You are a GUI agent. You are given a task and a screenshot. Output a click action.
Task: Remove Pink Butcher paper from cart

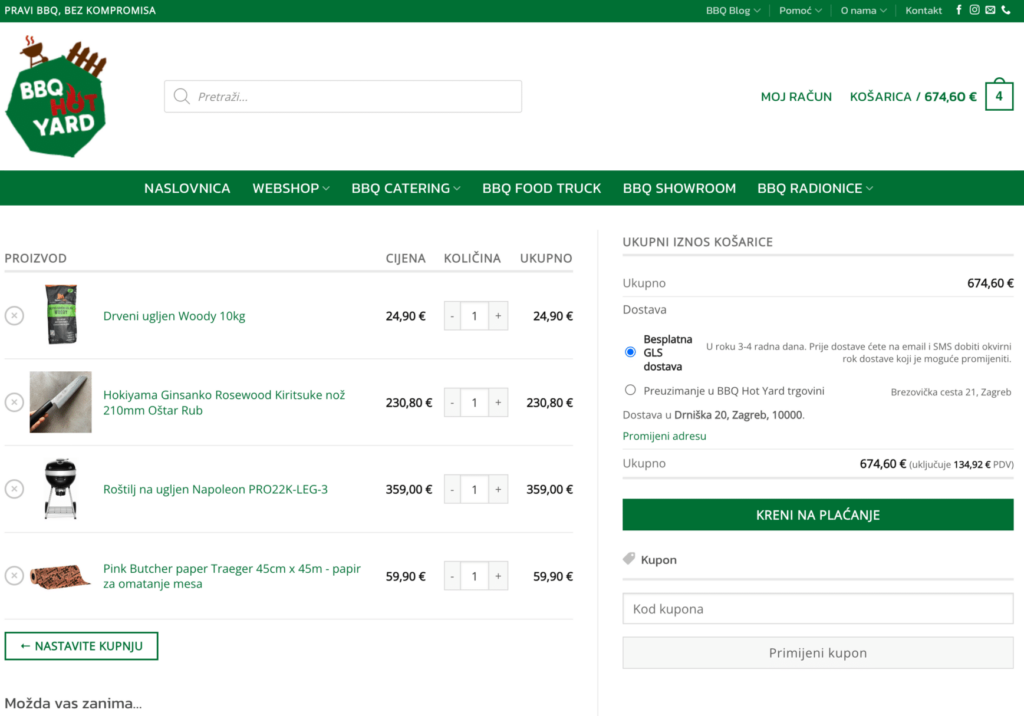(x=14, y=576)
